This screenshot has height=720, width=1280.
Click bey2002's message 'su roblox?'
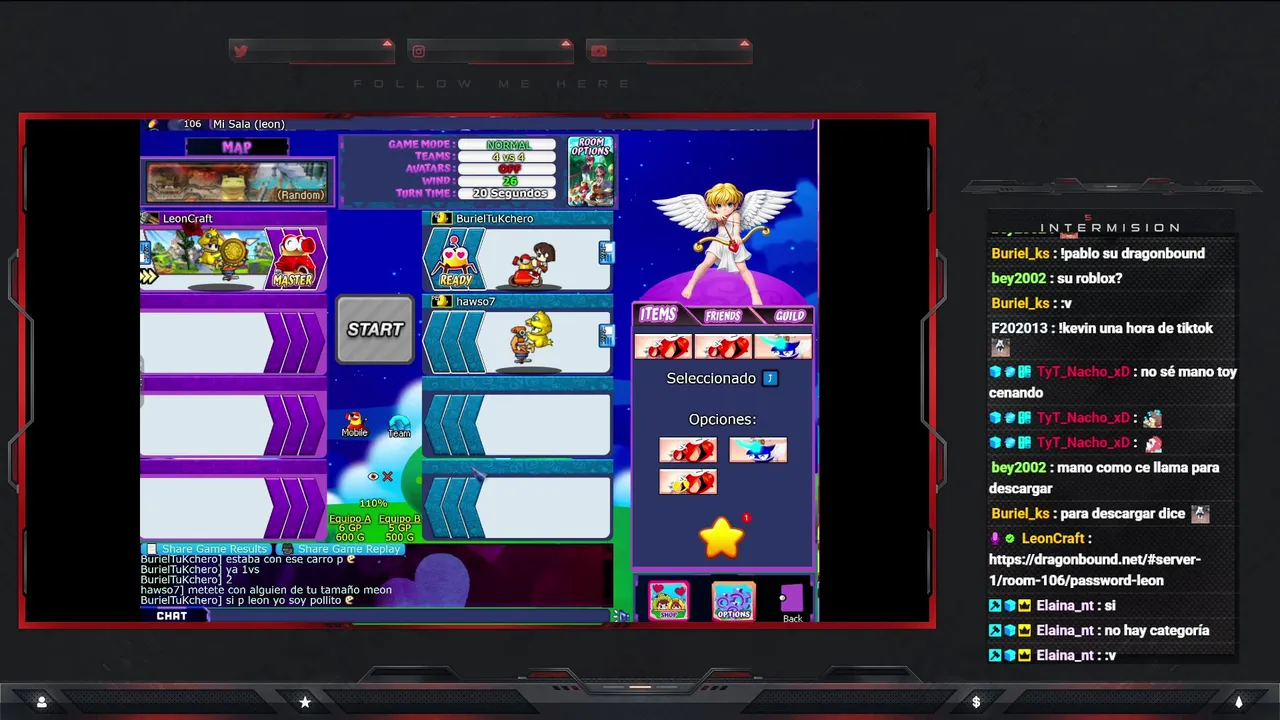pos(1092,278)
